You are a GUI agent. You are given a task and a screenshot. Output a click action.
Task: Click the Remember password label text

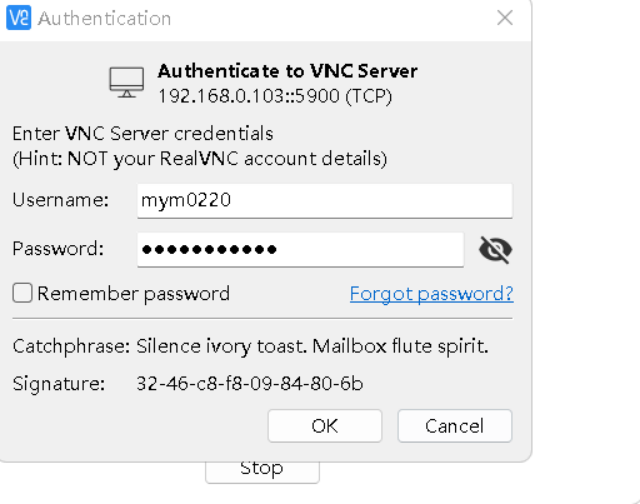tap(133, 294)
